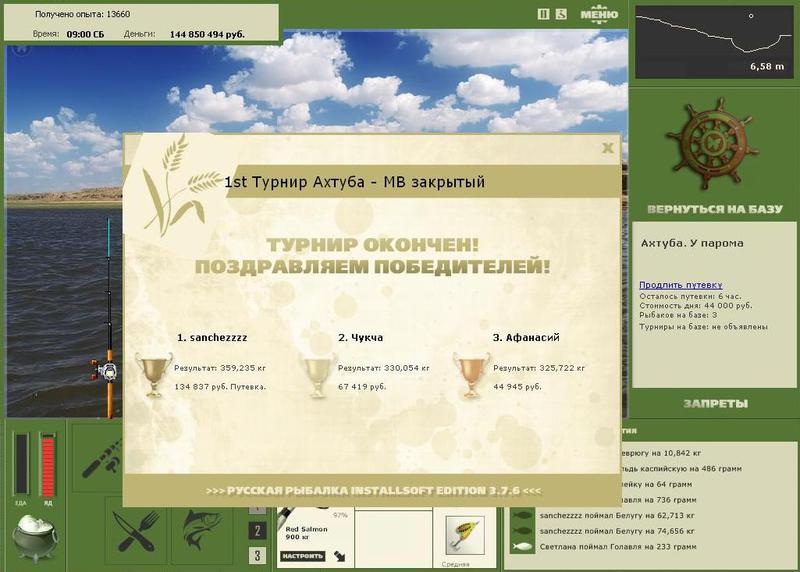Open the ЗАПРЕТЫ restrictions section

pyautogui.click(x=715, y=404)
